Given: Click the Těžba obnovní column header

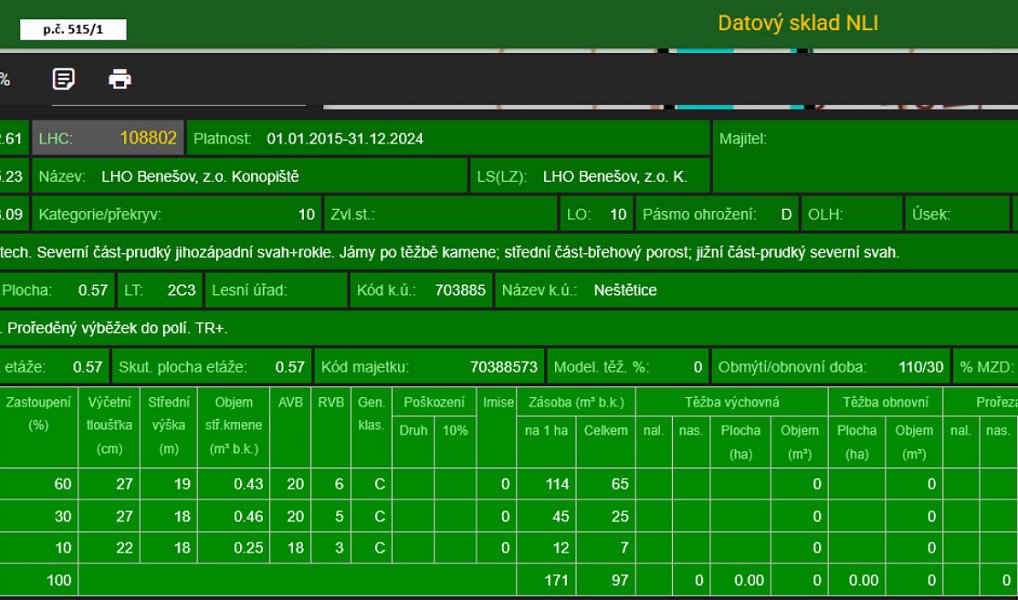Looking at the screenshot, I should [886, 403].
